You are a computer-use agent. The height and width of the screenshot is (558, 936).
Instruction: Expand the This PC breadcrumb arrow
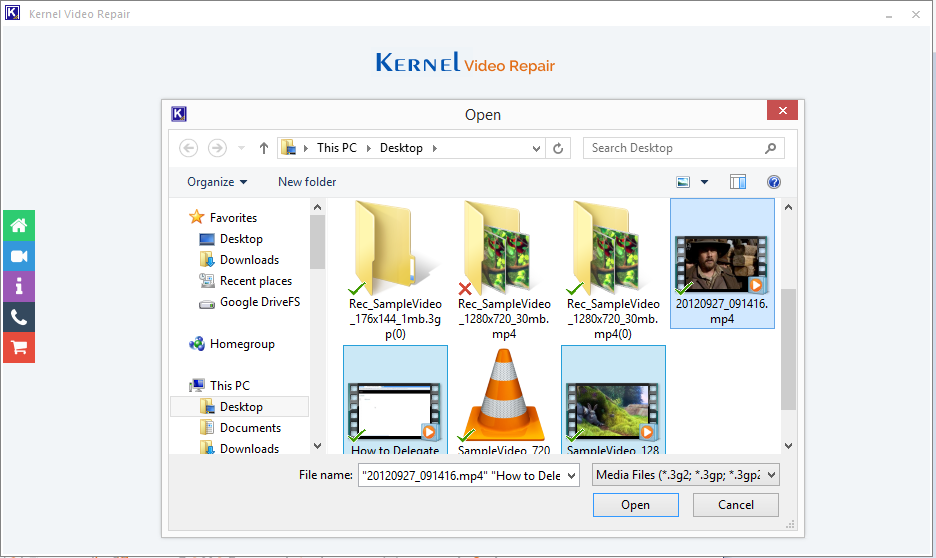pyautogui.click(x=368, y=148)
